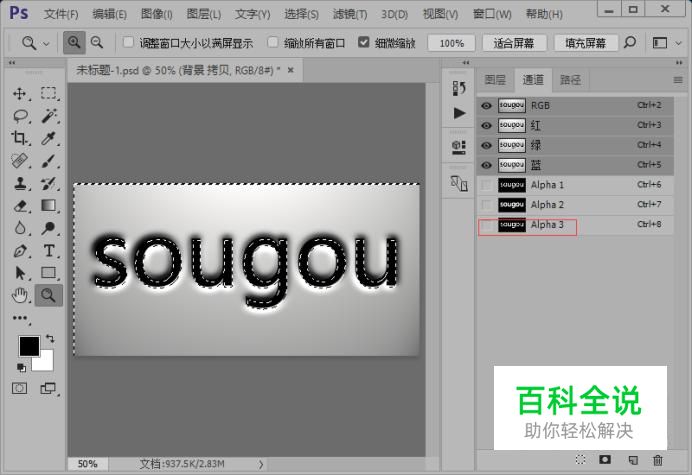Screen dimensions: 692x475
Task: Select the Rectangular Marquee tool
Action: point(49,94)
